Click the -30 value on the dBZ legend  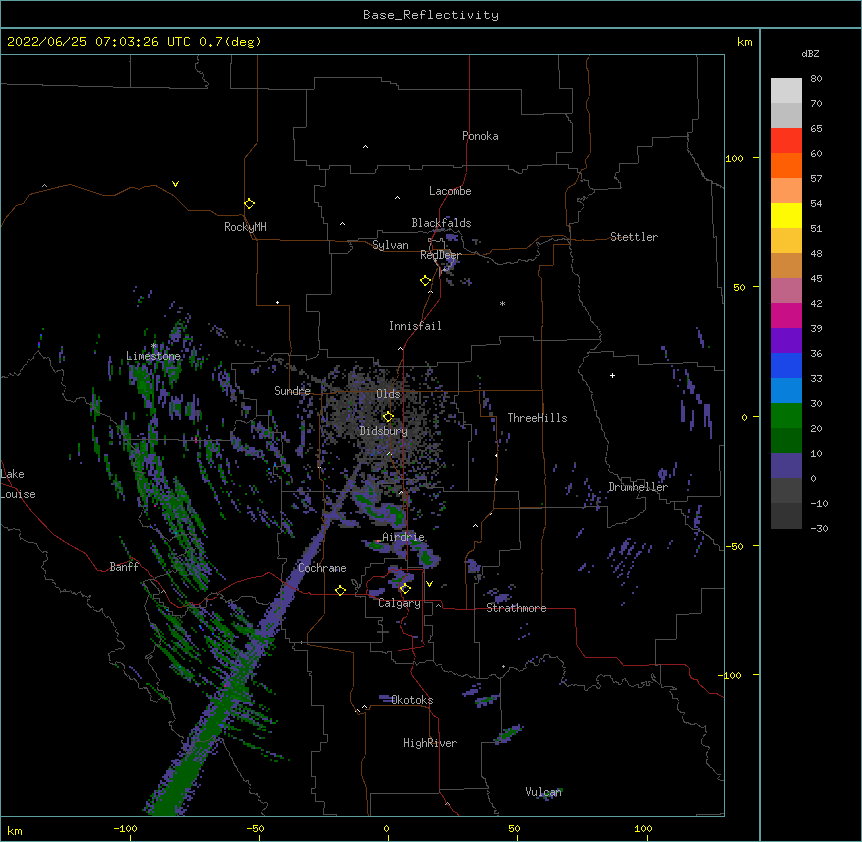(819, 529)
